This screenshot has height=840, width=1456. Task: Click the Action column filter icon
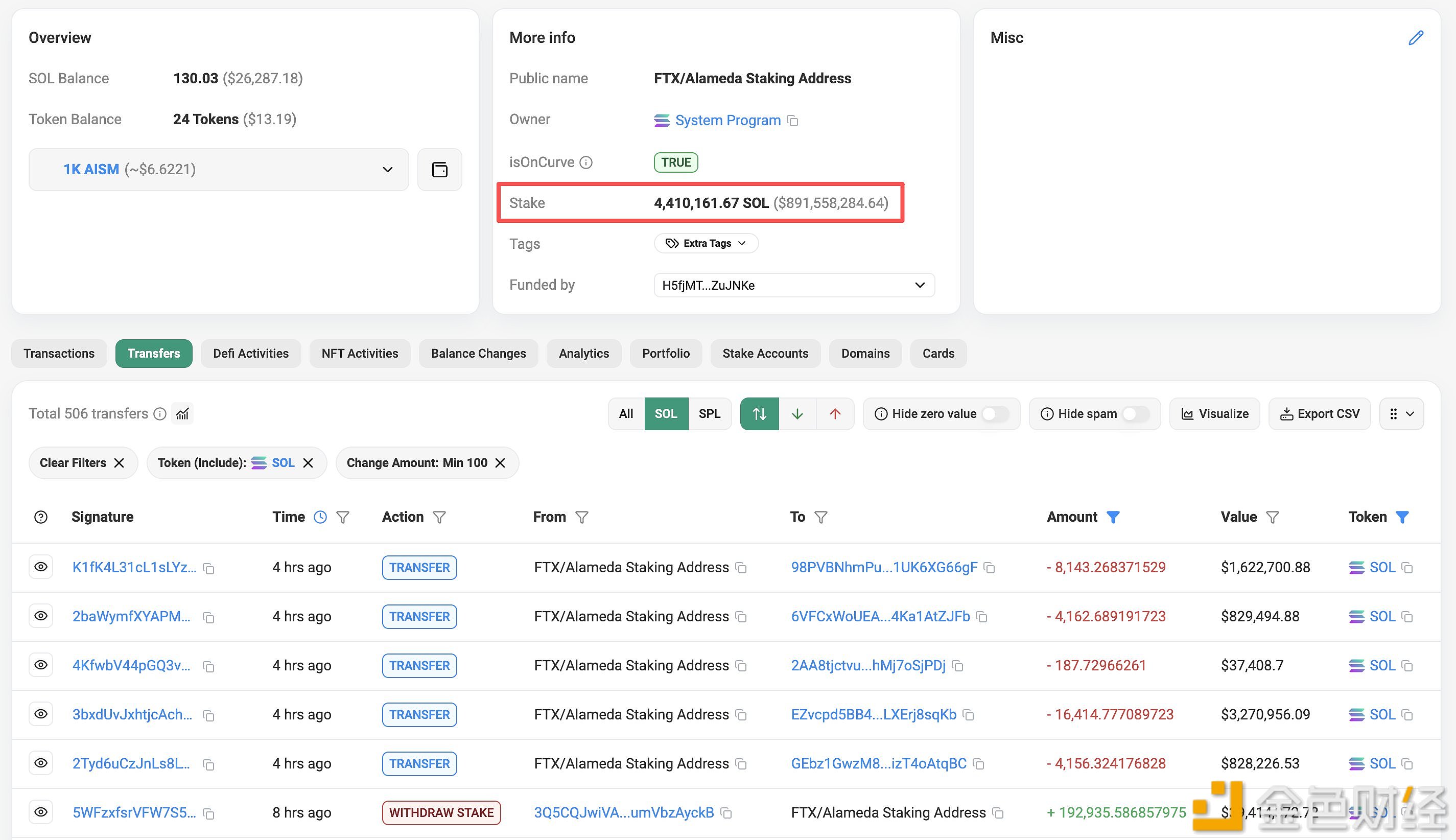[x=439, y=518]
